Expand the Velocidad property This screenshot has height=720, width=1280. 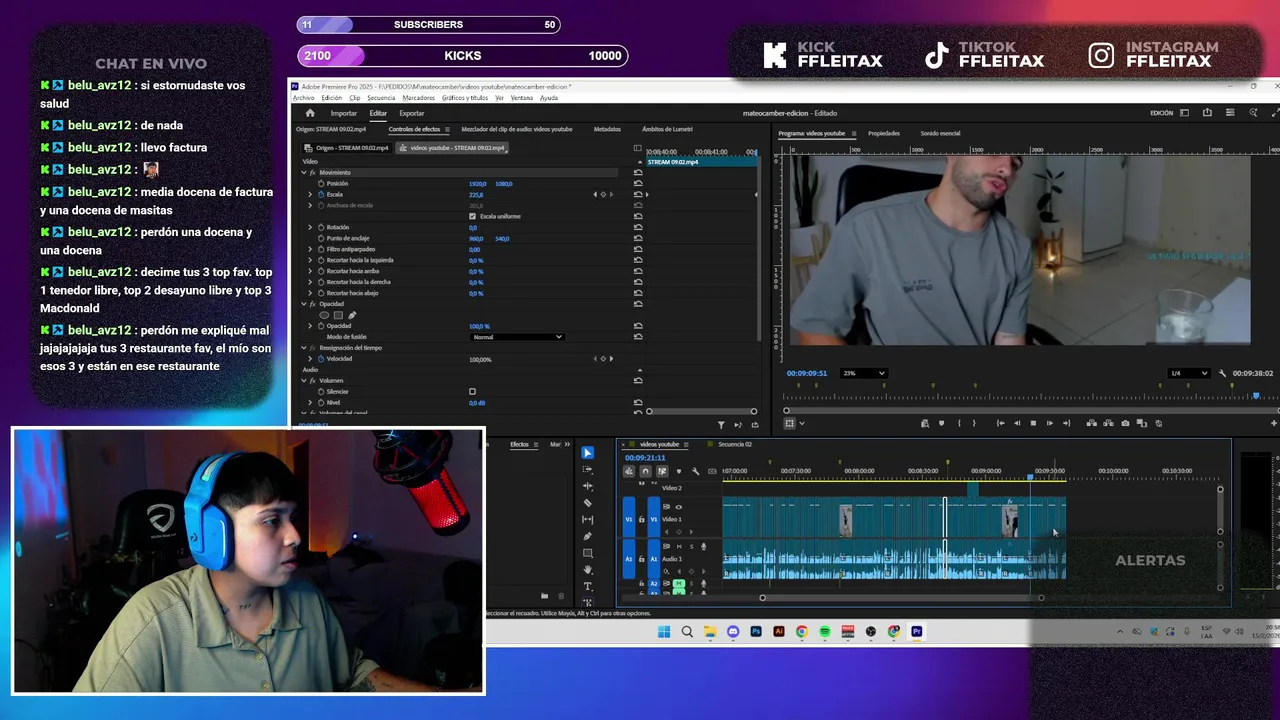pyautogui.click(x=310, y=359)
